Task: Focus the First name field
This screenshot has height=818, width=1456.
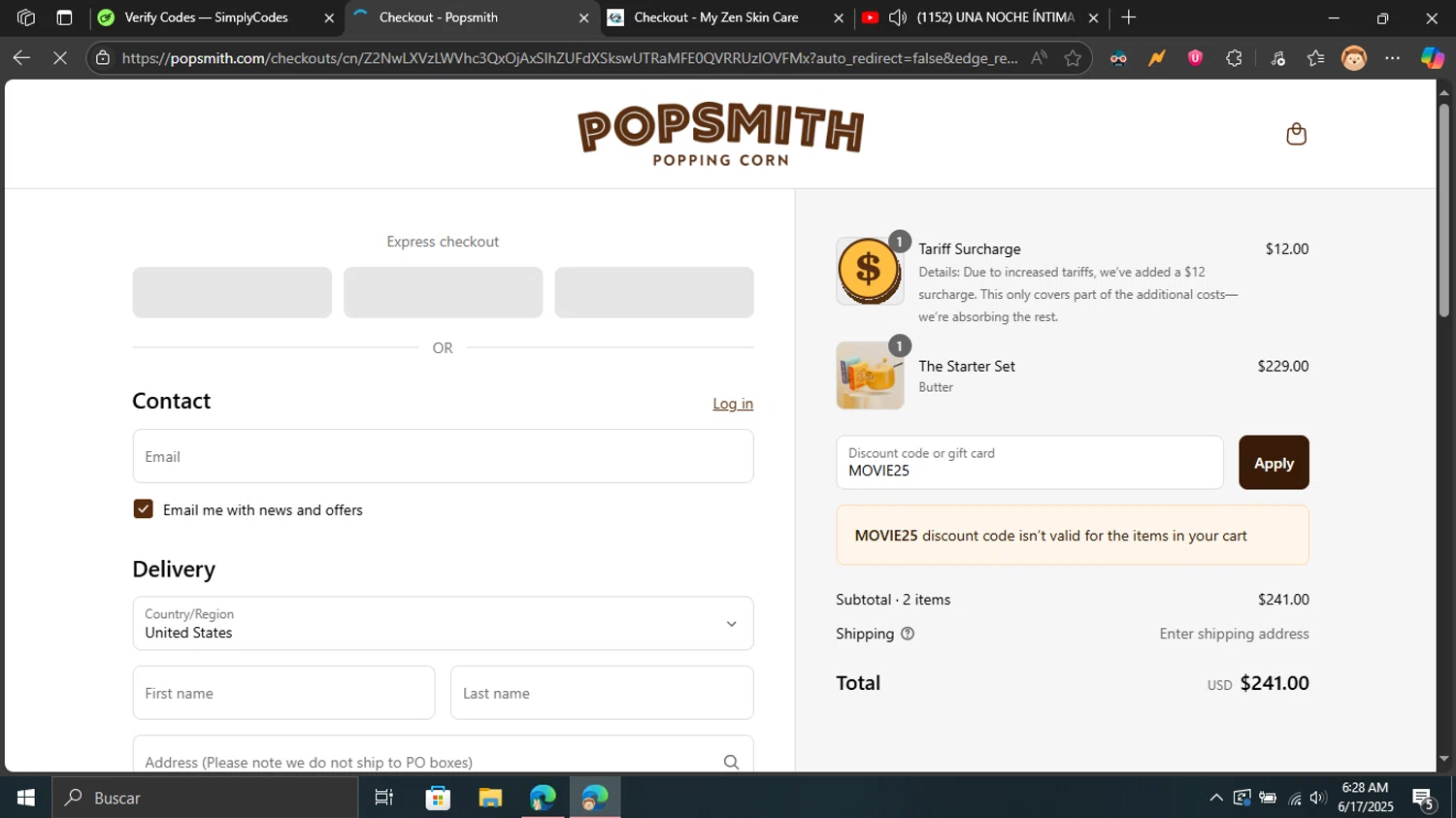Action: click(x=283, y=693)
